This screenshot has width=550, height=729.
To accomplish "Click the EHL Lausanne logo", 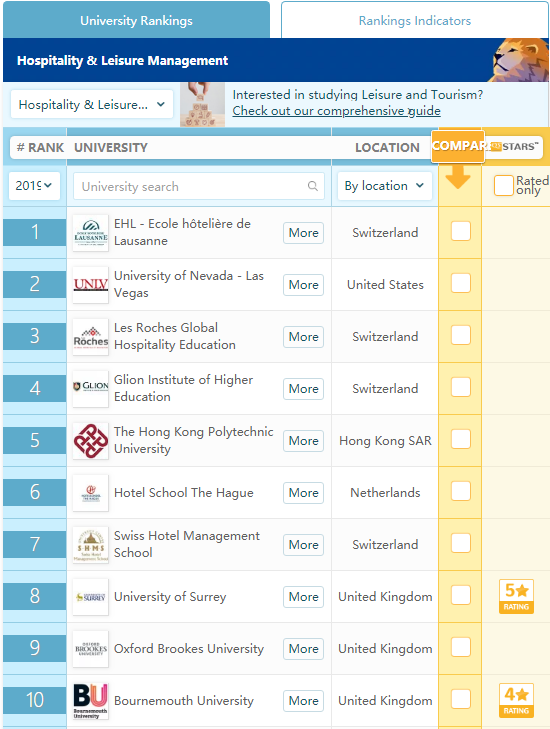I will (91, 232).
